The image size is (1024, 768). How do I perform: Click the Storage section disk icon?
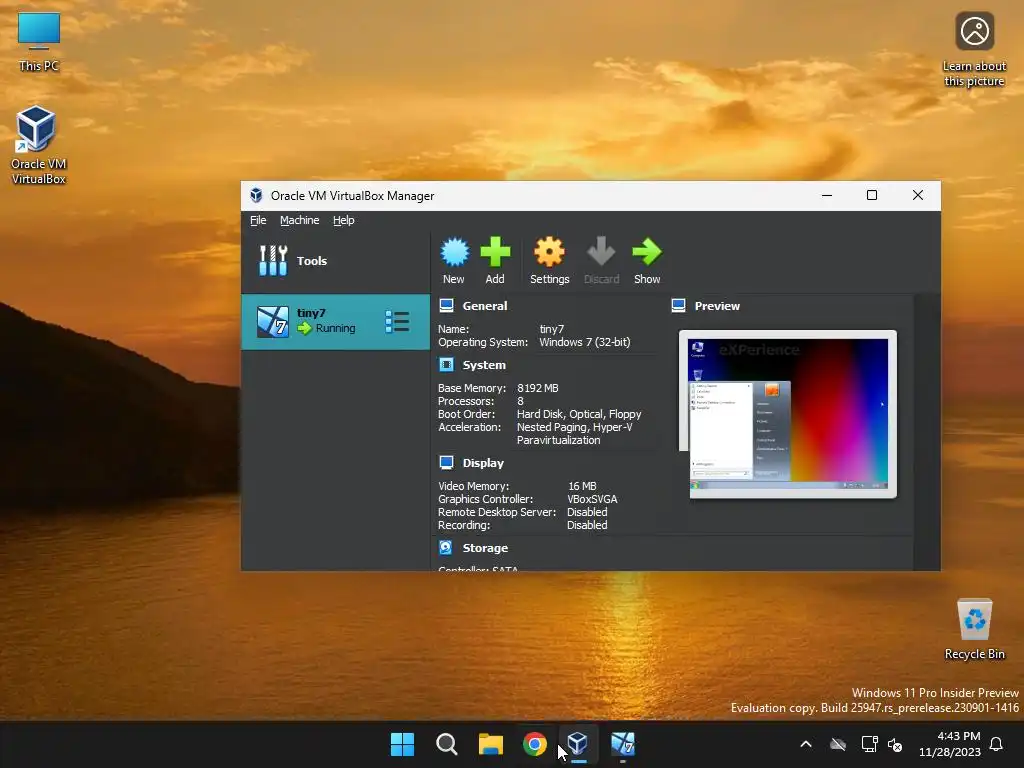click(446, 547)
